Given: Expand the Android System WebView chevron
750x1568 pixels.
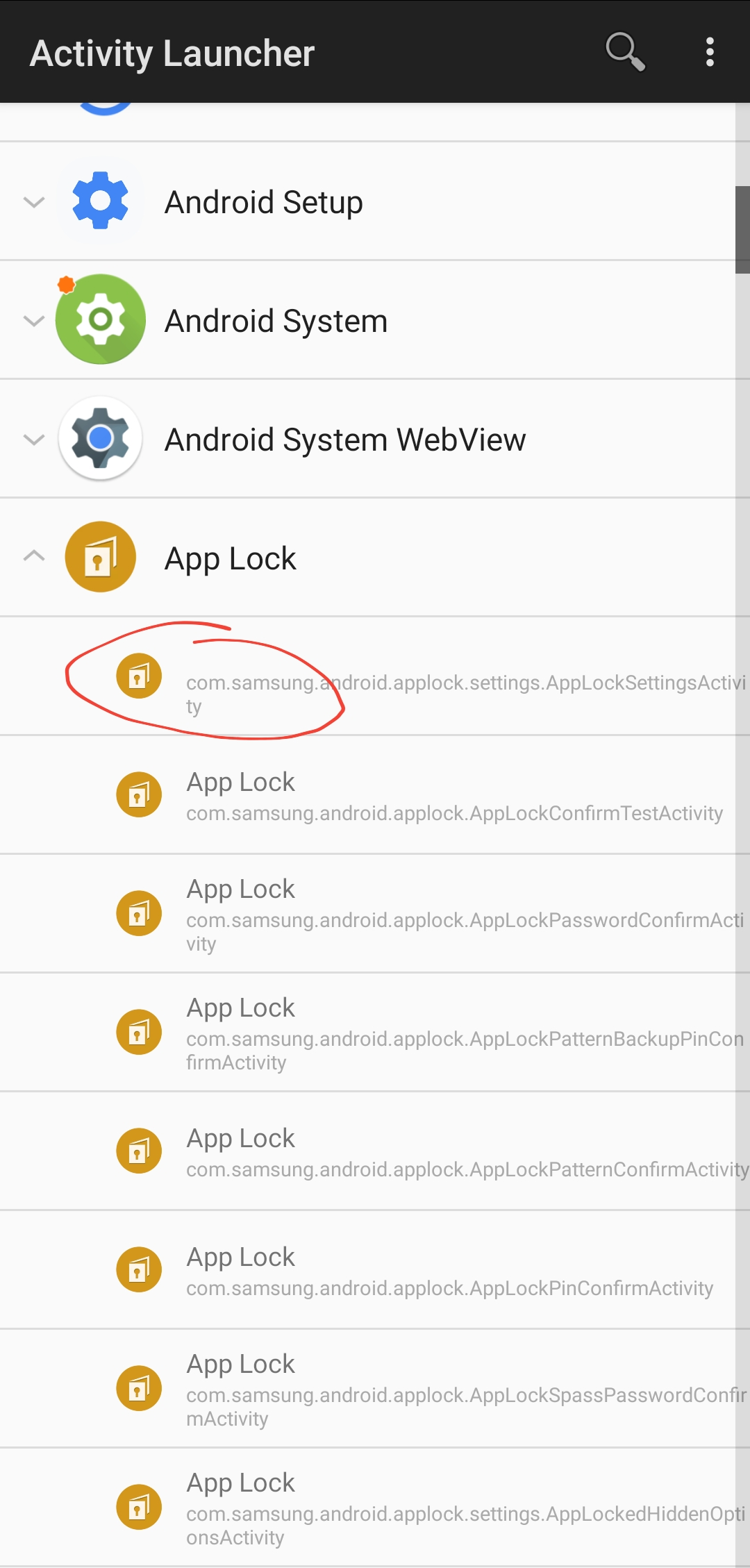Looking at the screenshot, I should coord(34,440).
